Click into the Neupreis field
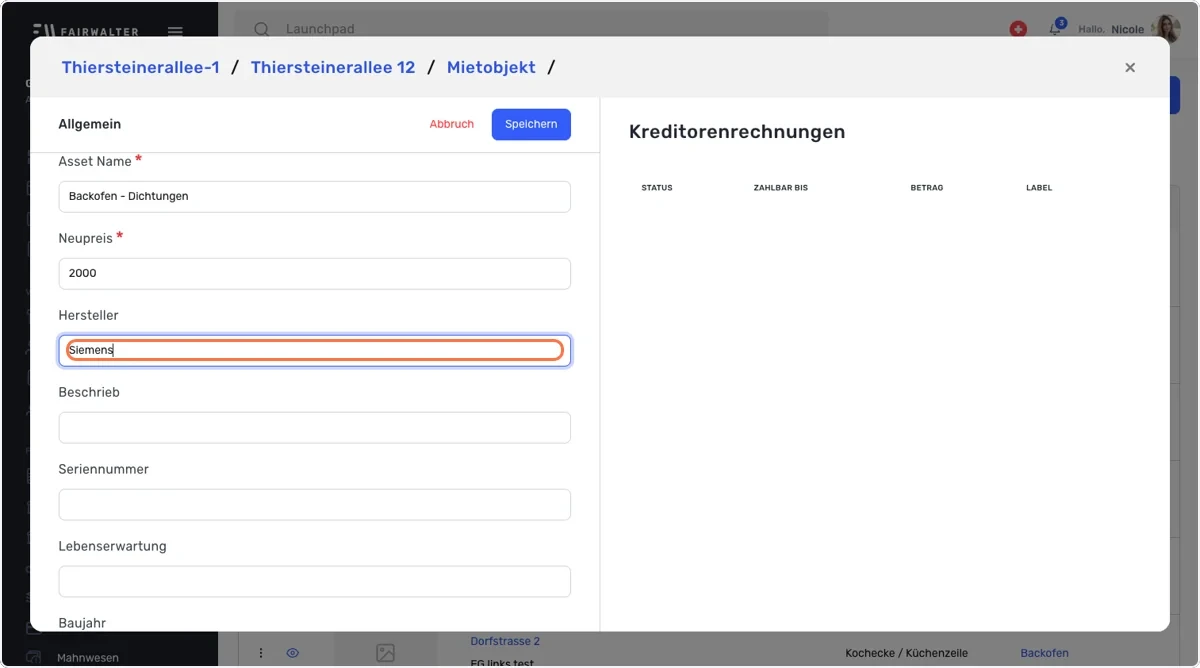Image resolution: width=1200 pixels, height=668 pixels. click(x=315, y=273)
